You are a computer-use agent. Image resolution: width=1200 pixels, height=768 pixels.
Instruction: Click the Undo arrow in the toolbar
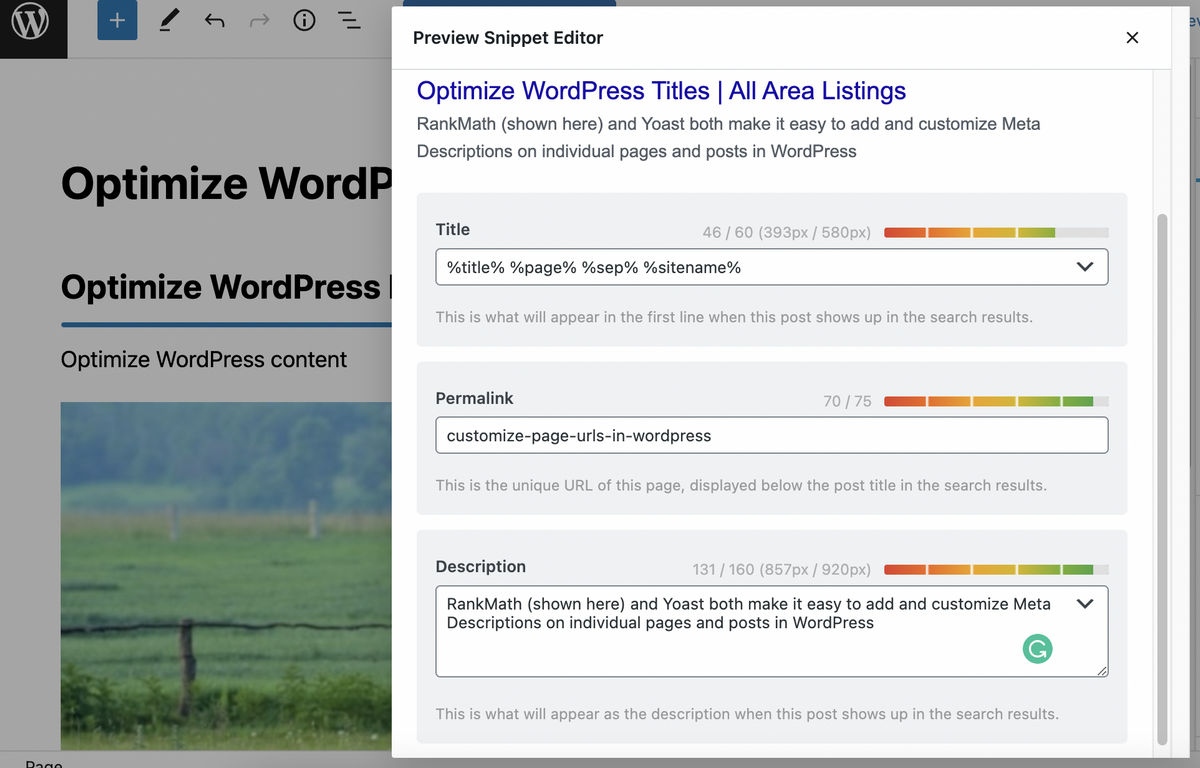pos(214,20)
